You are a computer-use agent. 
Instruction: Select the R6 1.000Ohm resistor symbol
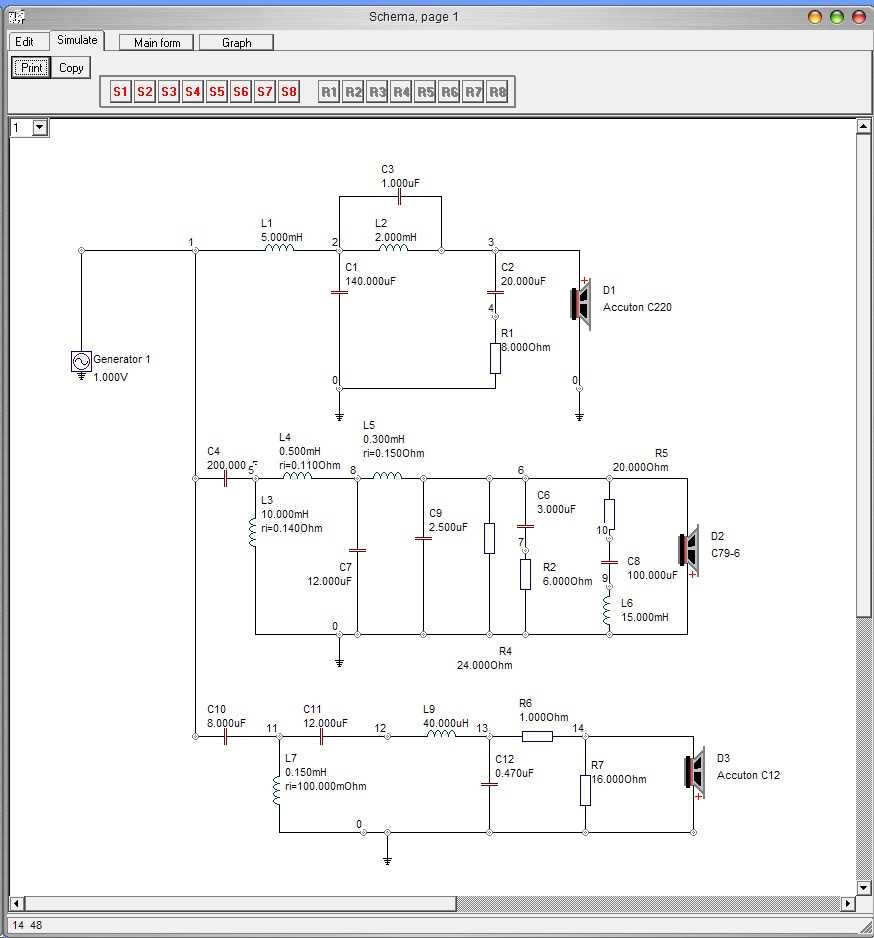tap(537, 736)
